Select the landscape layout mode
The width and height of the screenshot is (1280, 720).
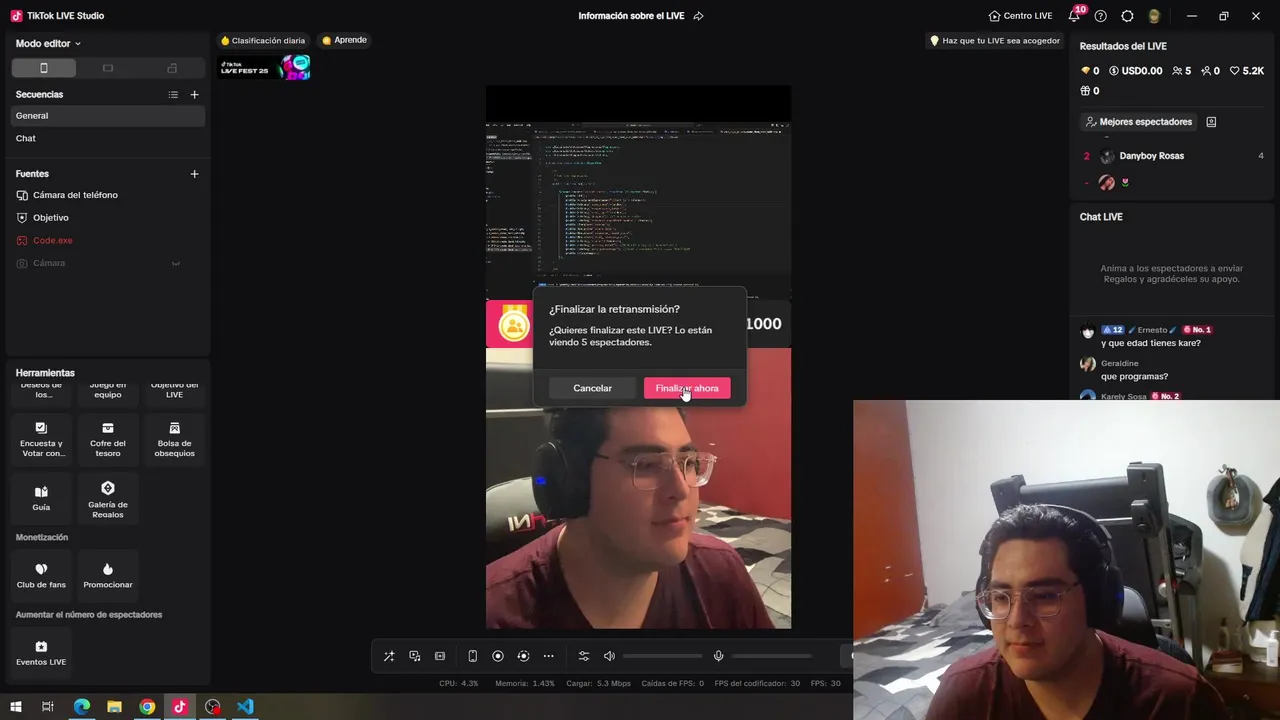(x=108, y=68)
